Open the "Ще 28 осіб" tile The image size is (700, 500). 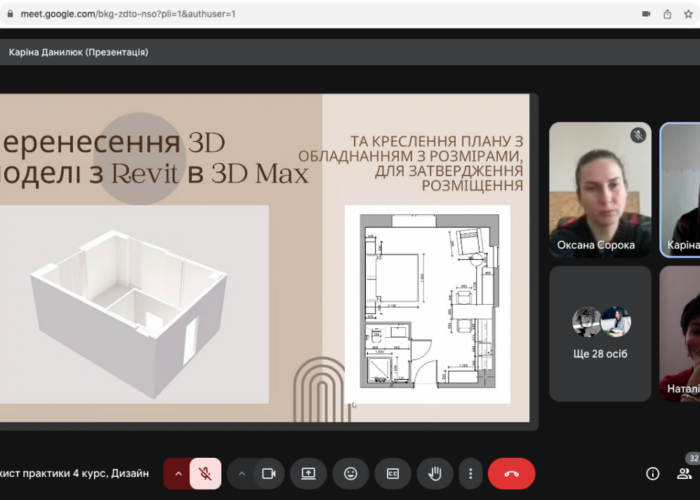pos(600,332)
